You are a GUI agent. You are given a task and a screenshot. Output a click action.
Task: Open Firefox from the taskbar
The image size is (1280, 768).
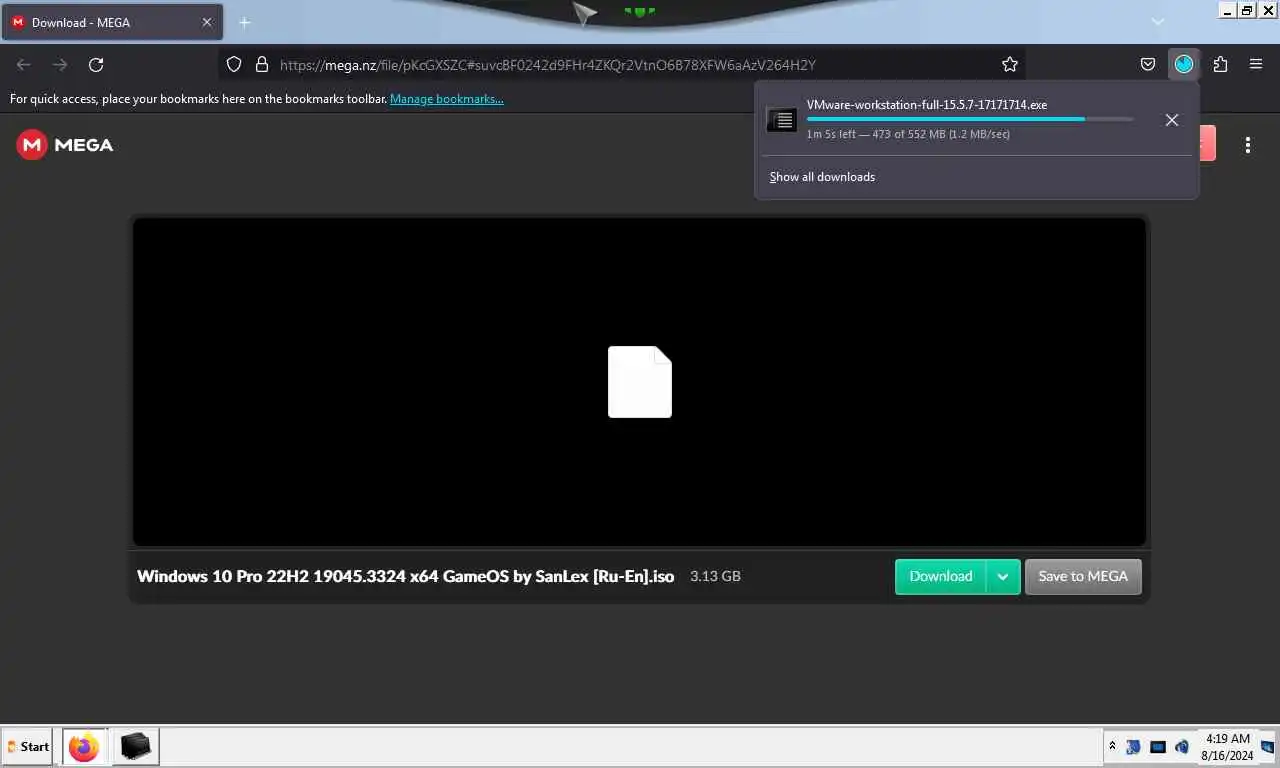coord(84,747)
